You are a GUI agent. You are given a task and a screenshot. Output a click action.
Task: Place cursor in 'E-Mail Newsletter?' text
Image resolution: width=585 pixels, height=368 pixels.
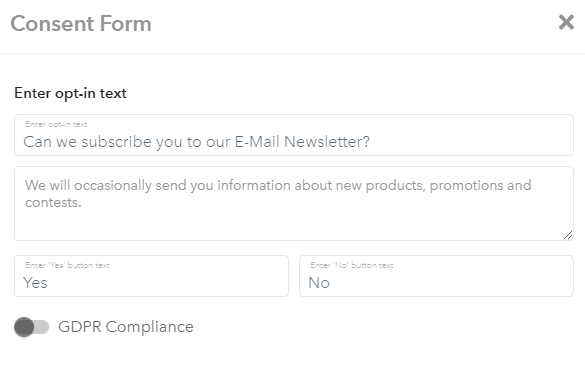[x=302, y=142]
